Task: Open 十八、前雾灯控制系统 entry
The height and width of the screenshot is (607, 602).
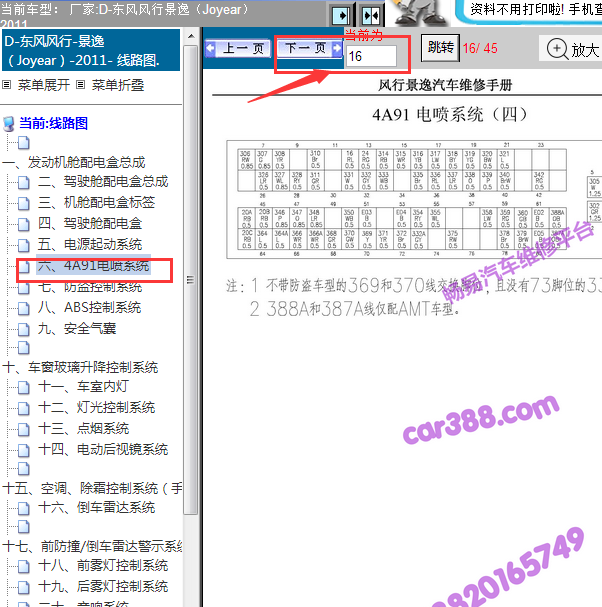Action: click(x=103, y=565)
